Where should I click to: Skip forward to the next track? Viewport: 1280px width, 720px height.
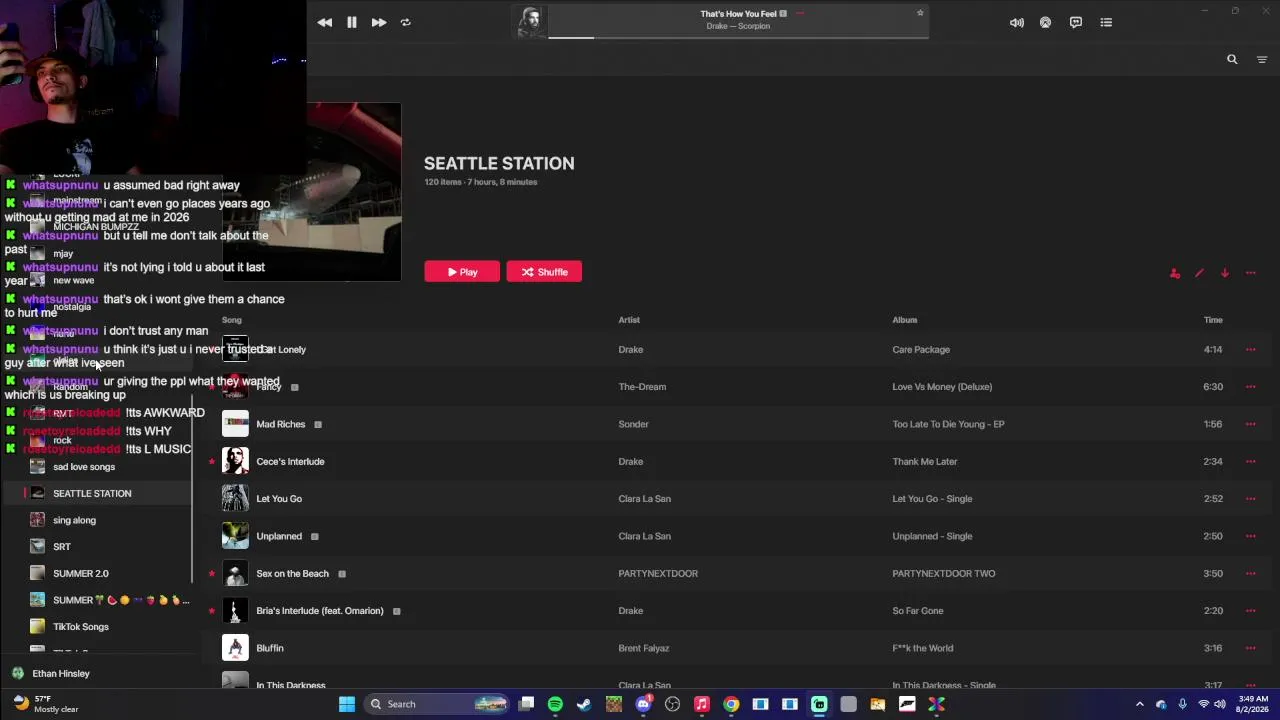click(x=379, y=22)
